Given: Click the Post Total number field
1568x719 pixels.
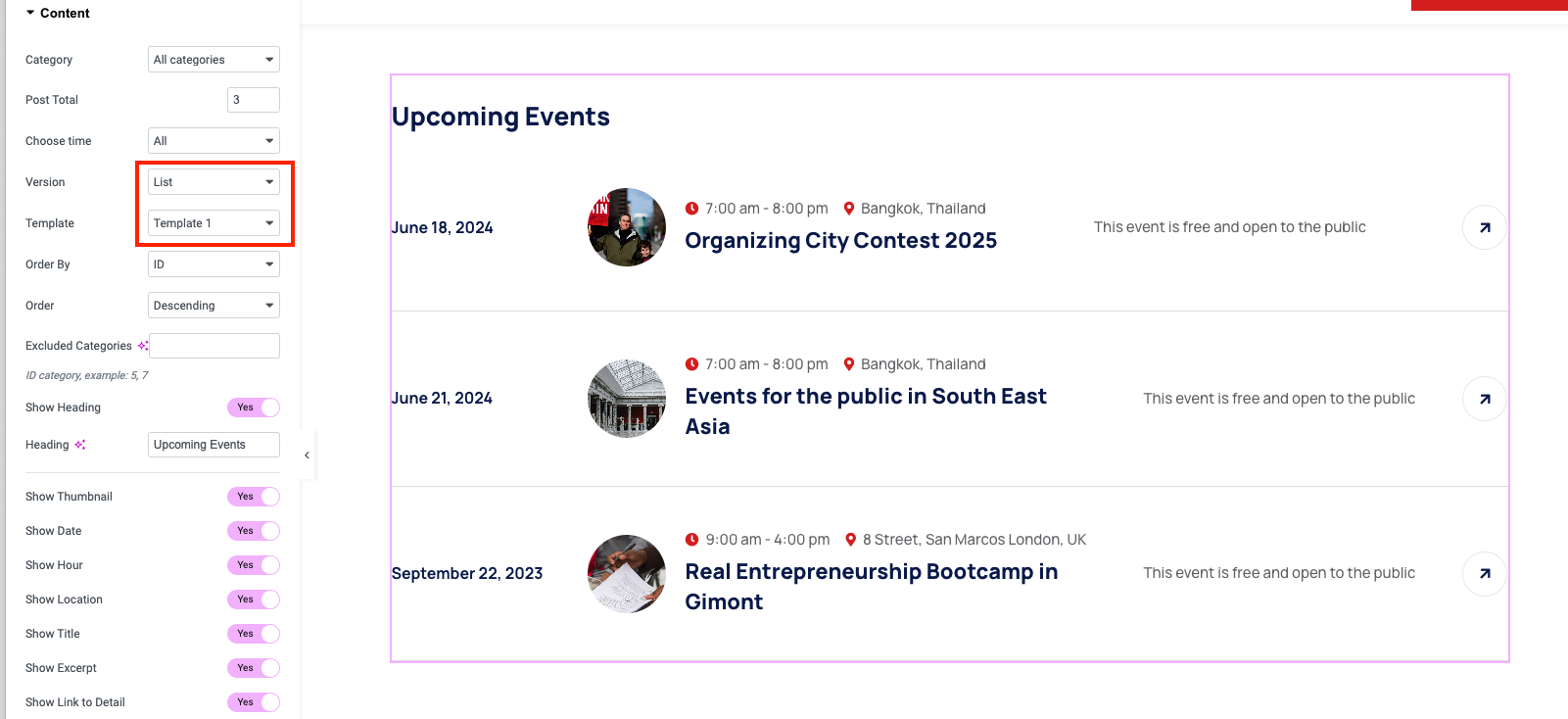Looking at the screenshot, I should [253, 100].
